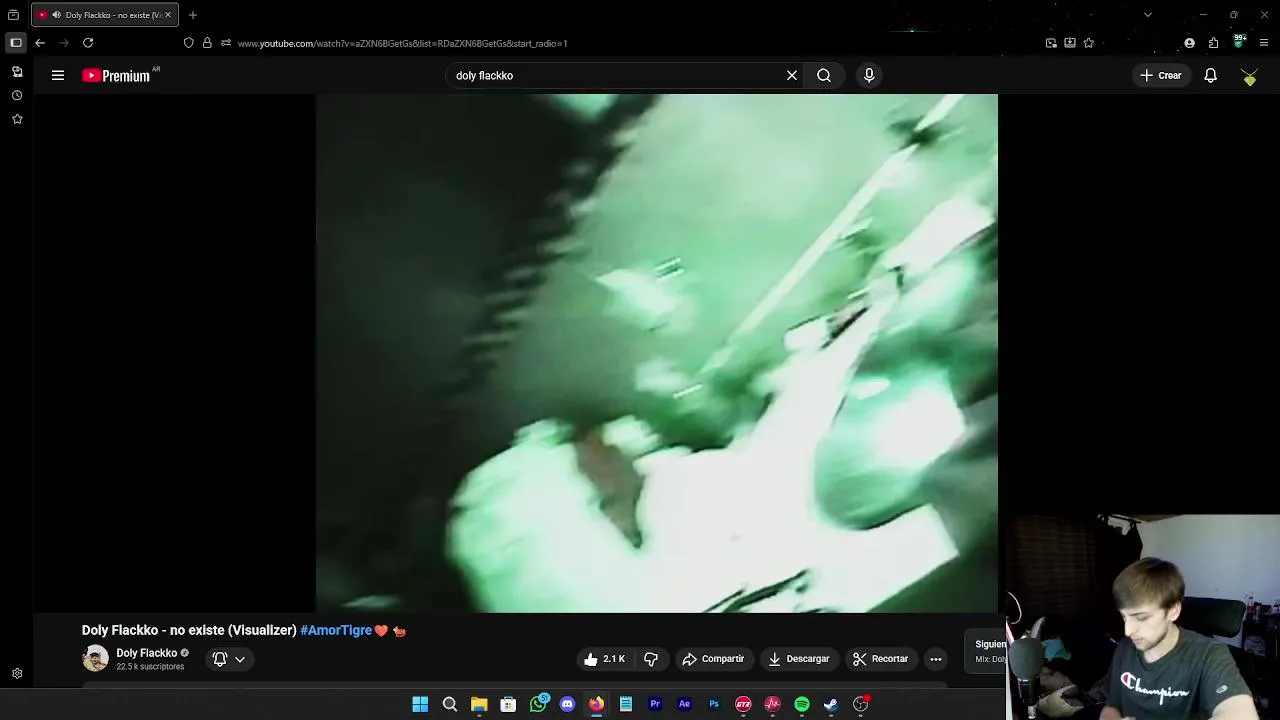Click the search magnifier button
This screenshot has width=1280, height=720.
pyautogui.click(x=824, y=75)
